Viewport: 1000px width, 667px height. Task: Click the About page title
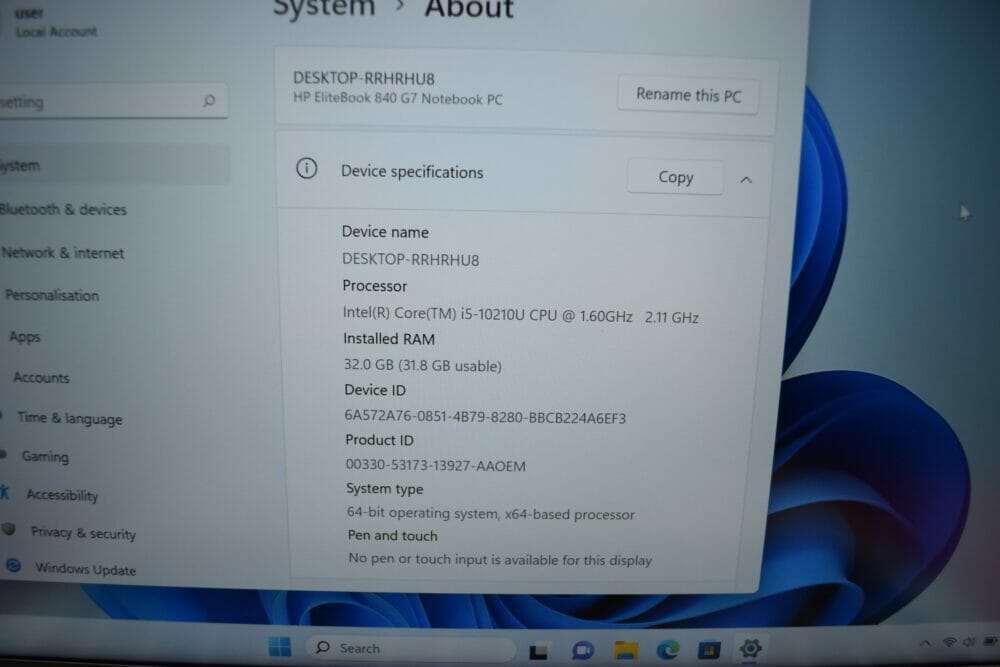click(469, 9)
